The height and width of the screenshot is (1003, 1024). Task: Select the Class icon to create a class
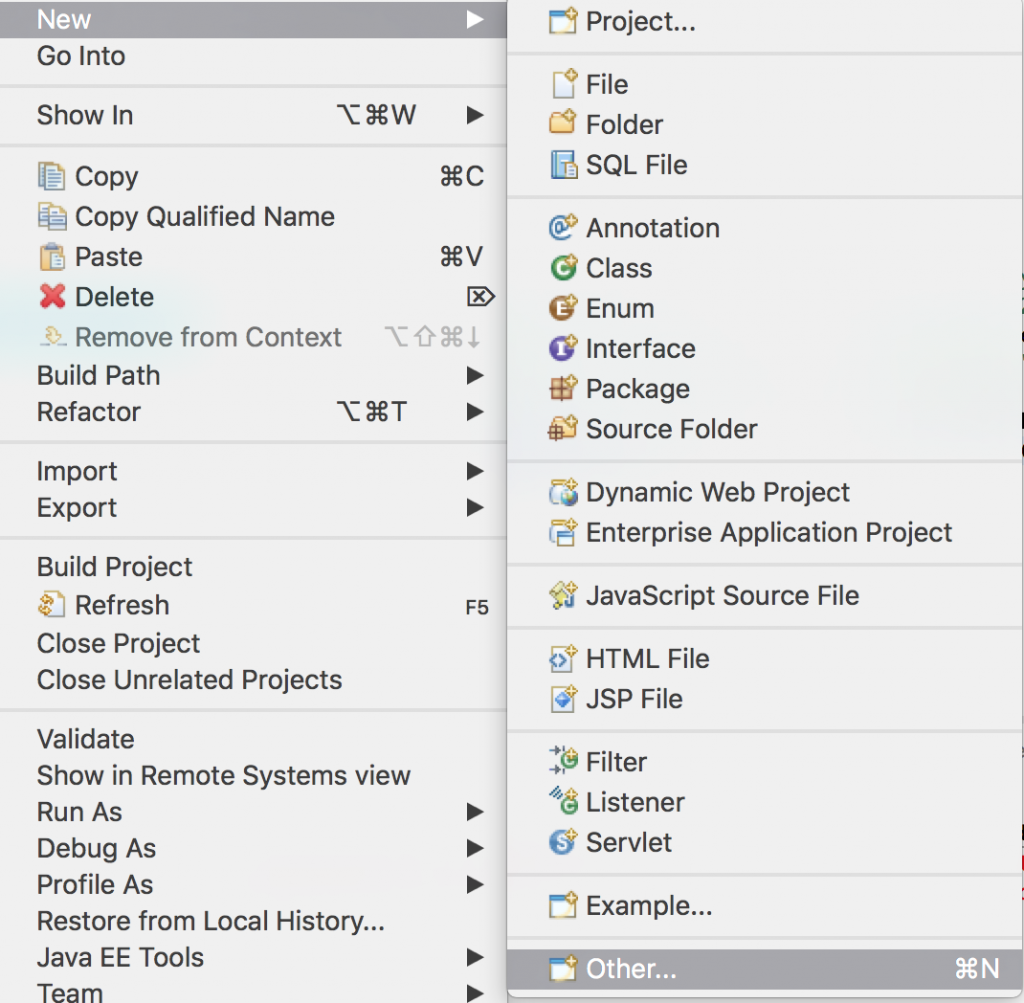coord(562,268)
